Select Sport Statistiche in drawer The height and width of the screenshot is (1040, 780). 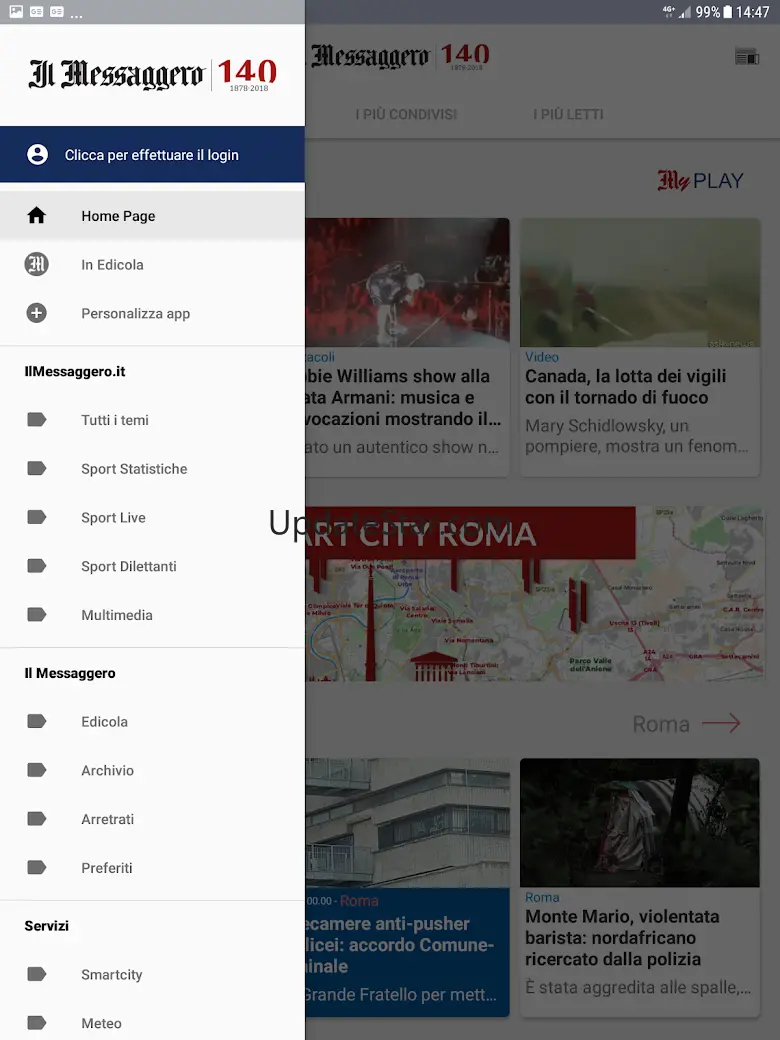pyautogui.click(x=153, y=468)
